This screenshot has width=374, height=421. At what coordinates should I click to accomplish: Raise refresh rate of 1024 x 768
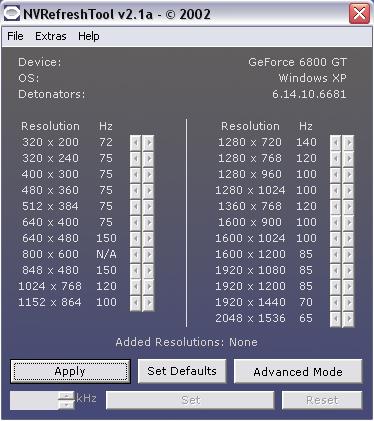[x=148, y=287]
